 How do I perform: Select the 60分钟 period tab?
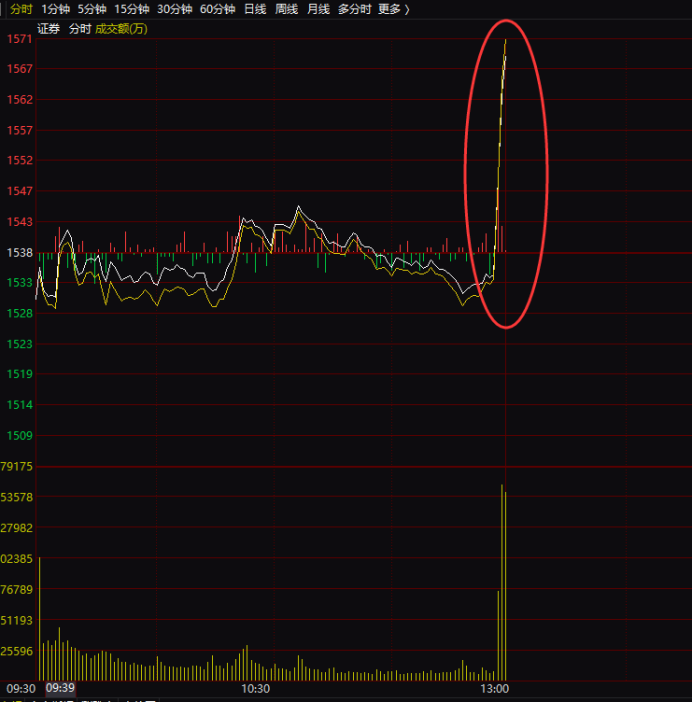217,9
